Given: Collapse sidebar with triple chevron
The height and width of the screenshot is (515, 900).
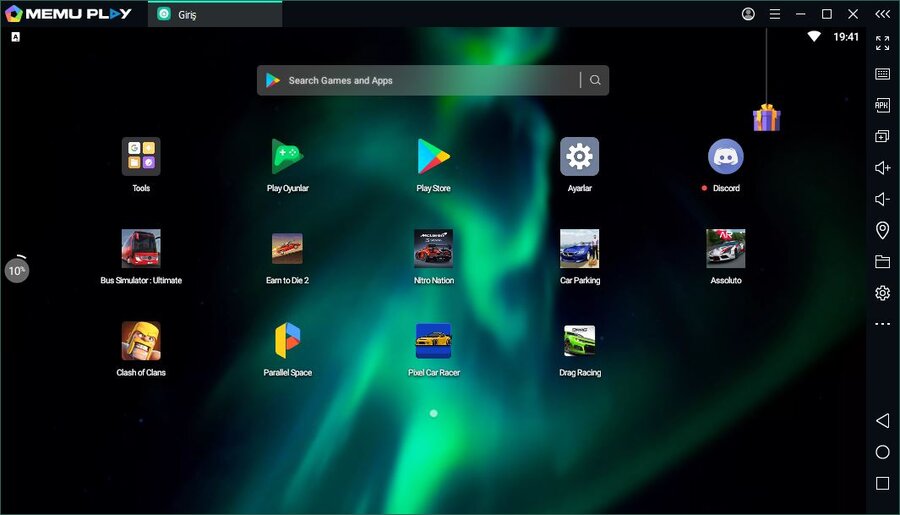Looking at the screenshot, I should point(882,14).
